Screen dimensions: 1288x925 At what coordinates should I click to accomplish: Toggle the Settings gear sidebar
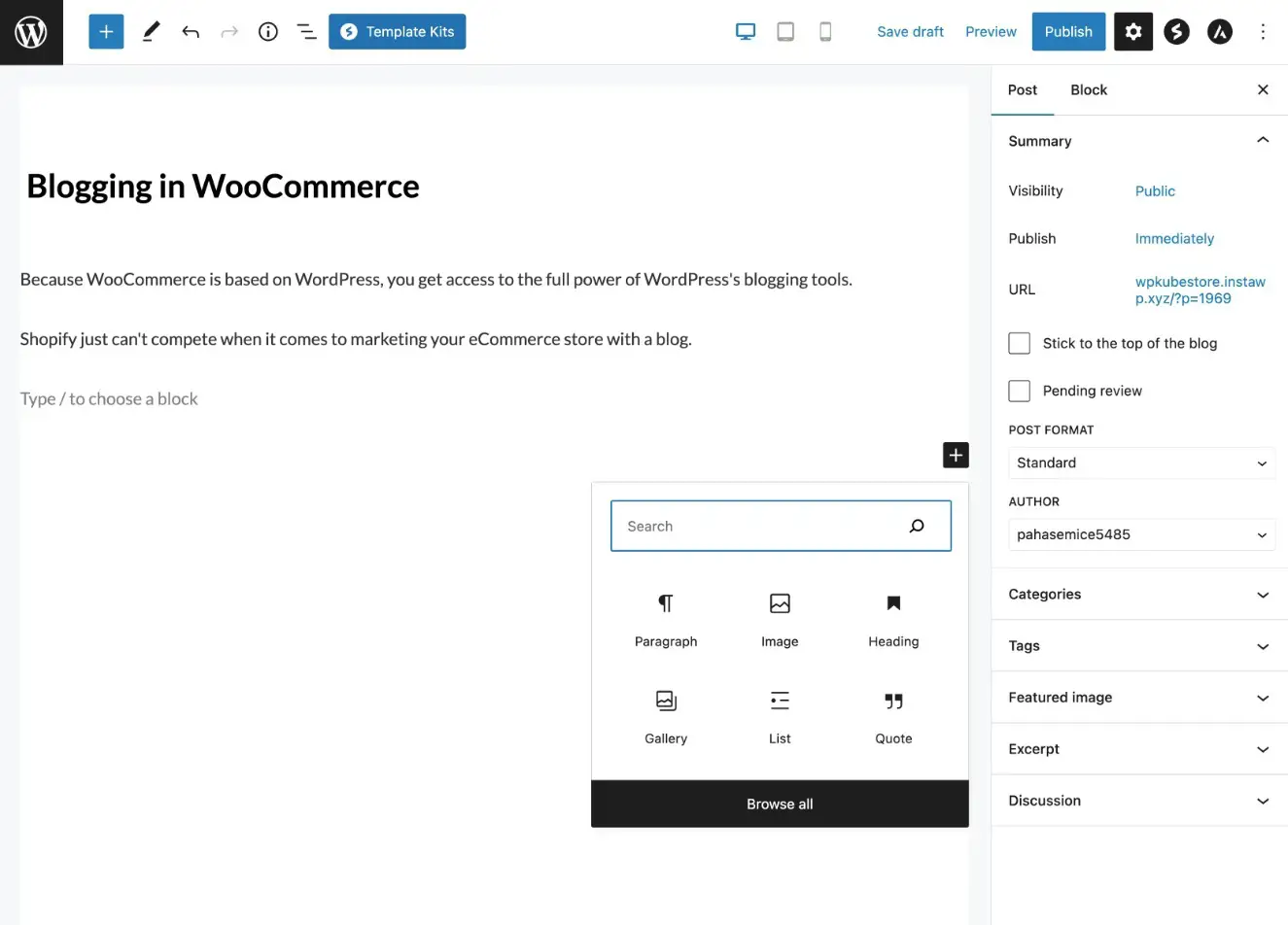coord(1133,32)
